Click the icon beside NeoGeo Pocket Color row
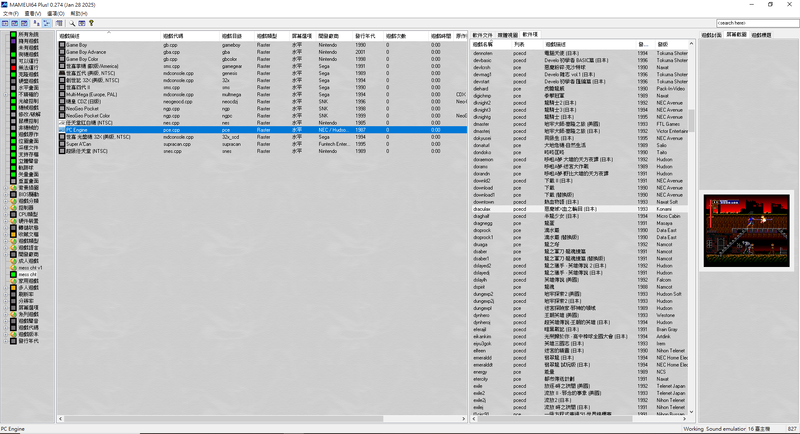This screenshot has height=434, width=800. click(x=62, y=116)
